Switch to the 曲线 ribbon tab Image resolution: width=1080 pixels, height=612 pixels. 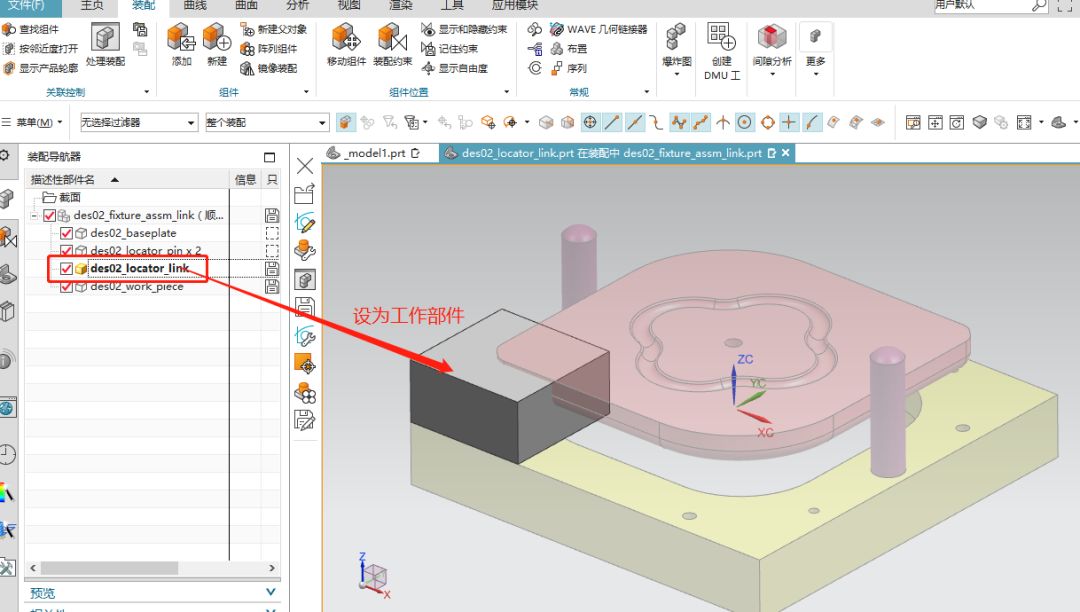pos(196,6)
